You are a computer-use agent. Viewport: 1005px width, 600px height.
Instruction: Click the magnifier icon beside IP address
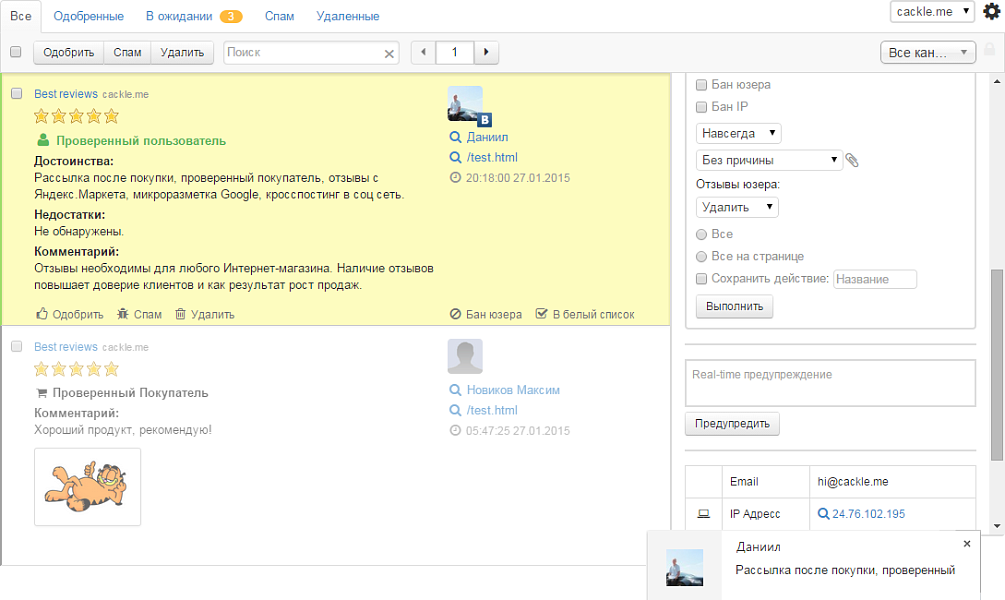coord(823,514)
